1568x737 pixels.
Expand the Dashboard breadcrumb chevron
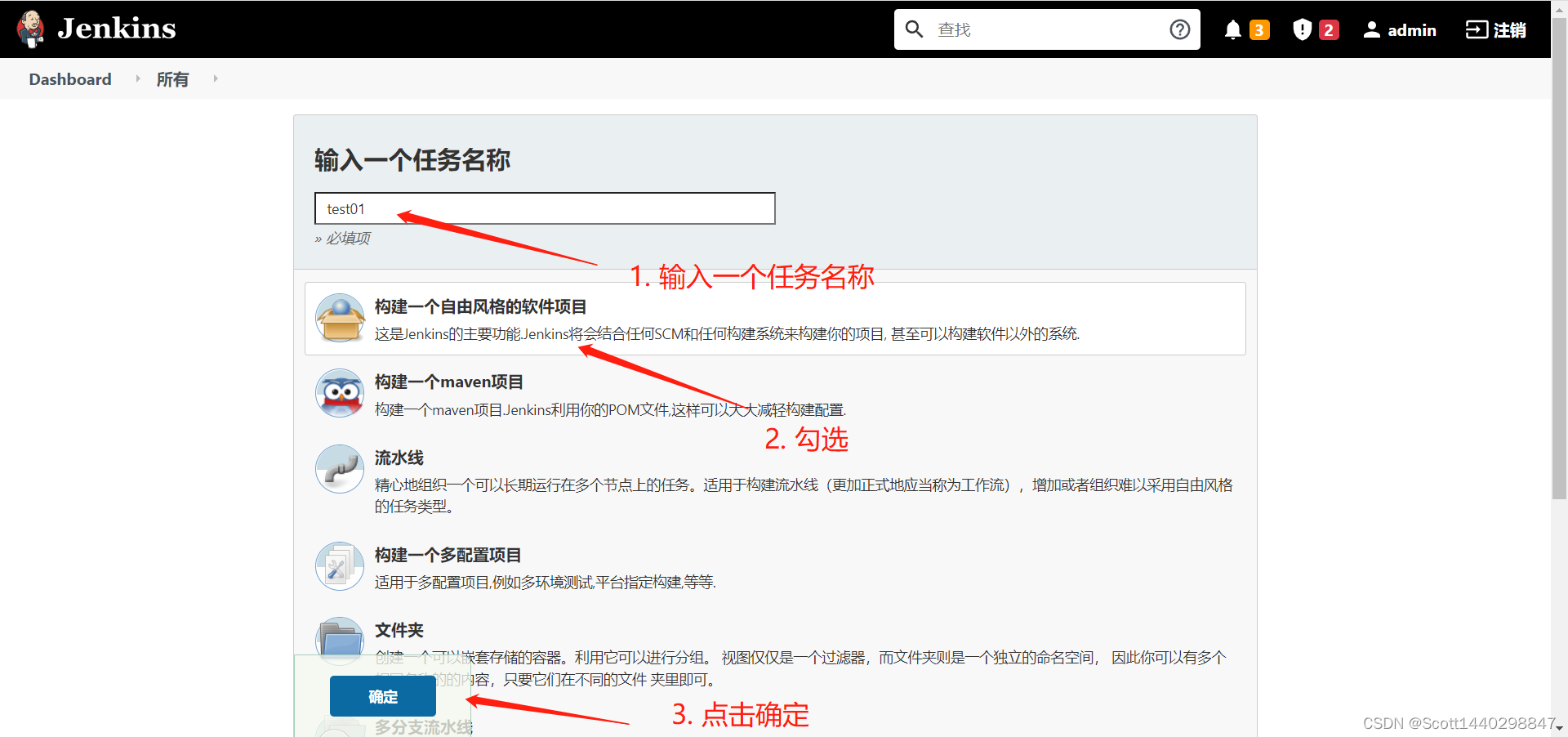137,78
